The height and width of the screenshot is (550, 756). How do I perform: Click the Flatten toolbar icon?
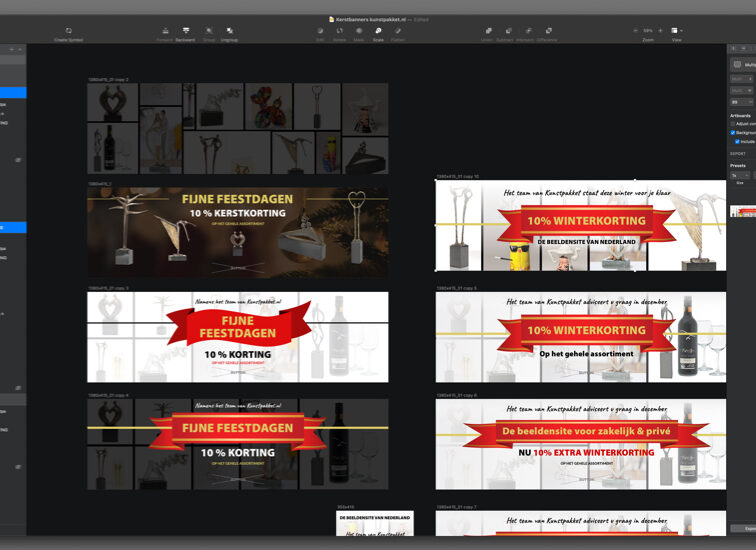398,30
